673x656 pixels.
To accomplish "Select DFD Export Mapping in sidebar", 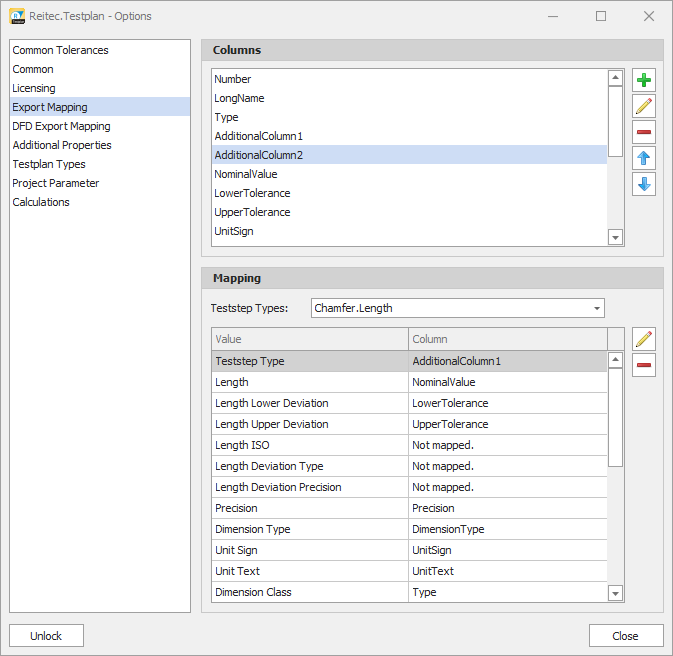I will click(61, 126).
